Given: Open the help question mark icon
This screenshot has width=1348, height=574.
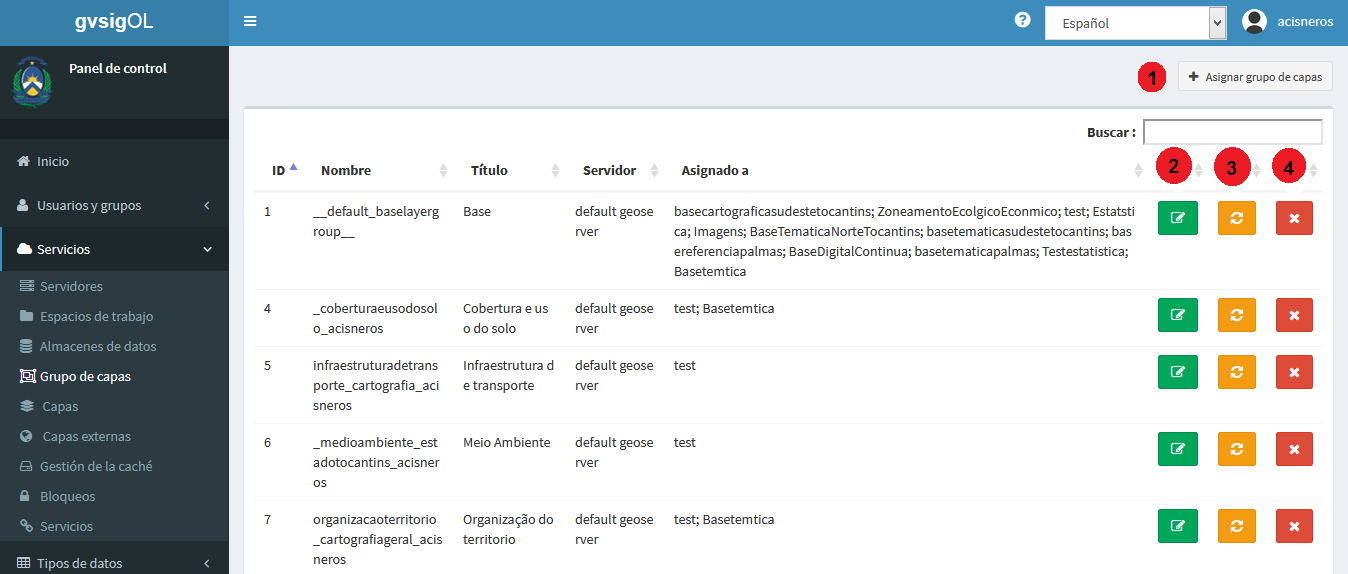Looking at the screenshot, I should click(1022, 20).
